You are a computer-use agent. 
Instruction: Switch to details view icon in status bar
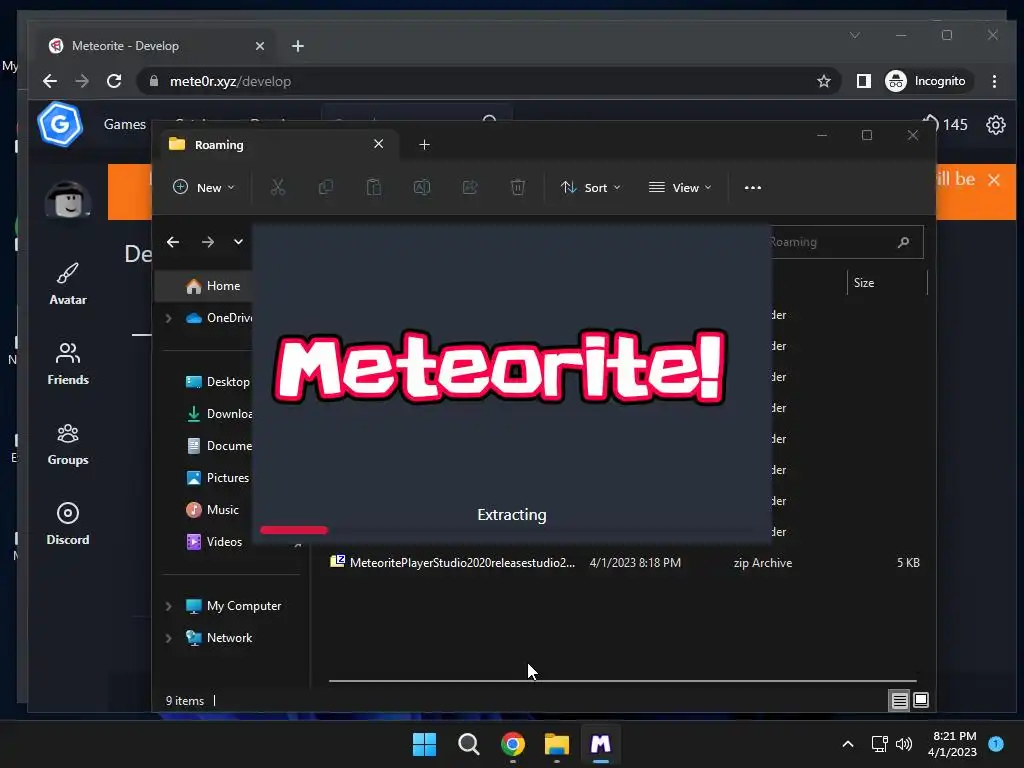(x=899, y=701)
